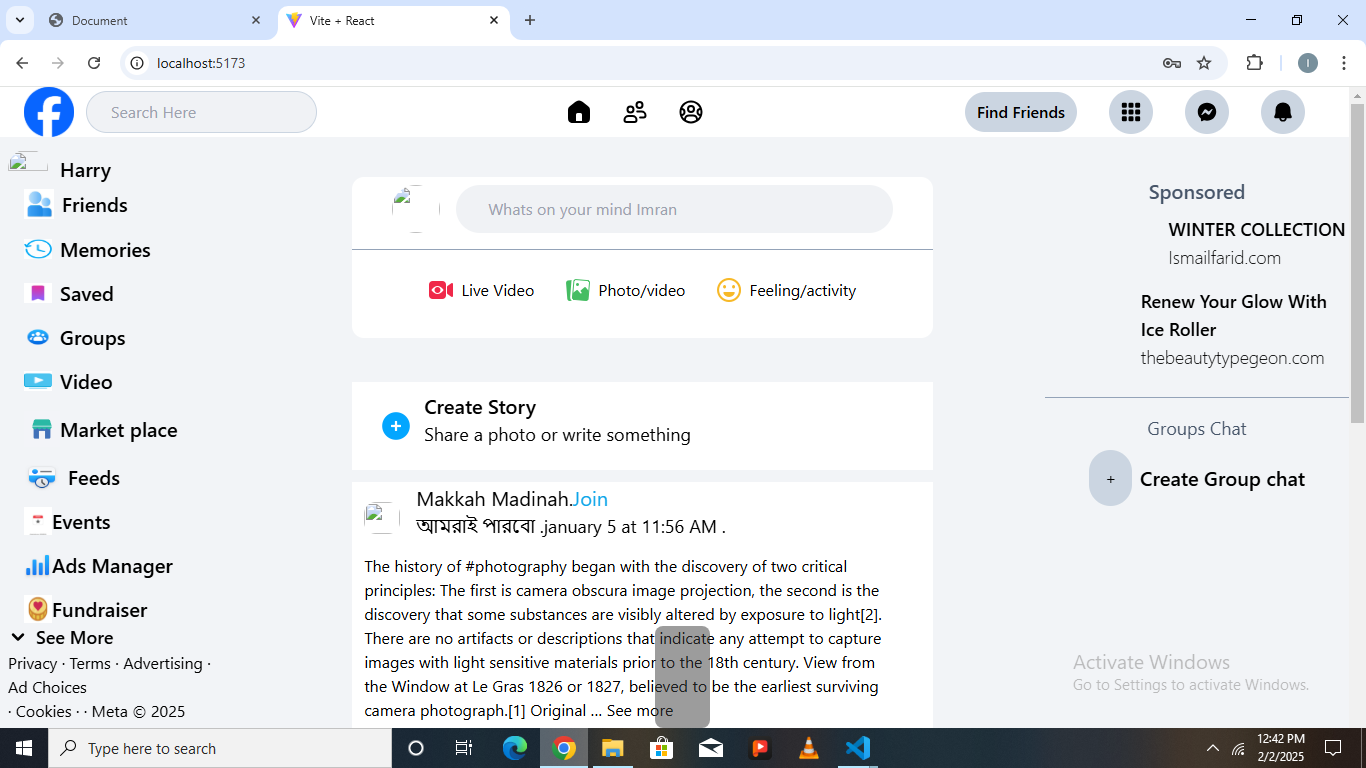Open the Chrome password key icon
The width and height of the screenshot is (1366, 768).
point(1172,63)
